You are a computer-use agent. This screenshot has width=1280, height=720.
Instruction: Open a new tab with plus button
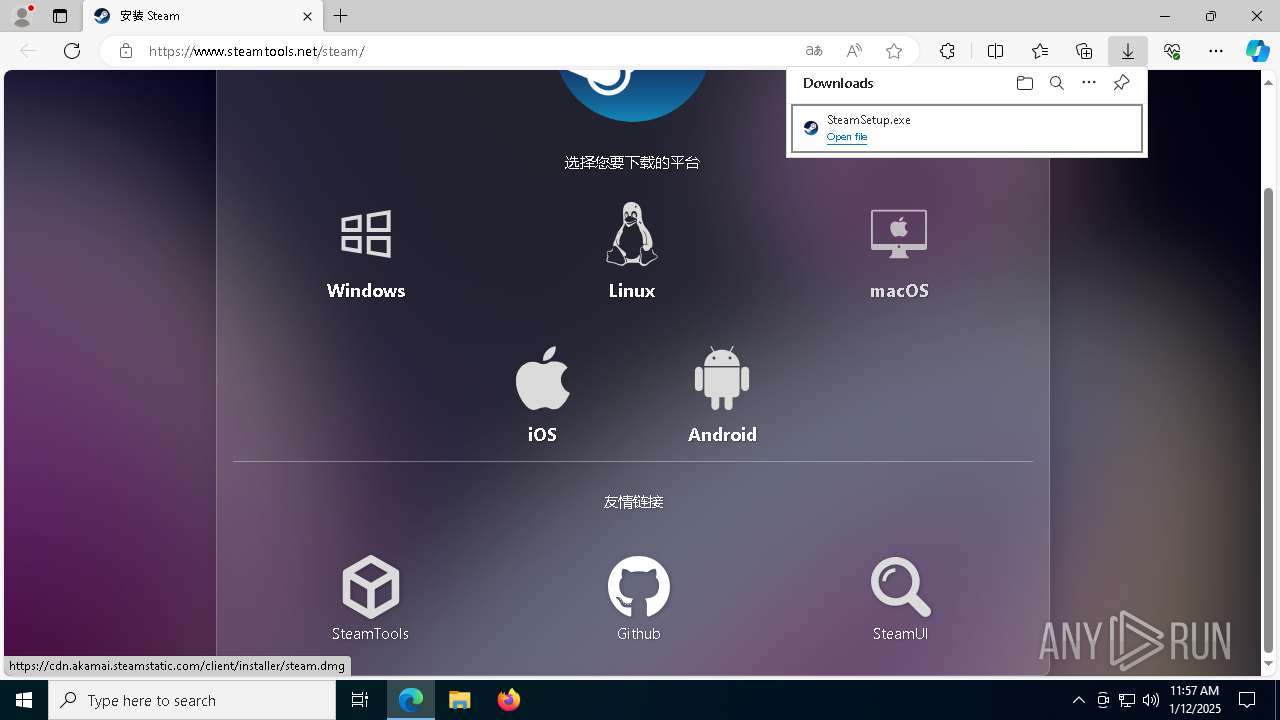[x=341, y=16]
